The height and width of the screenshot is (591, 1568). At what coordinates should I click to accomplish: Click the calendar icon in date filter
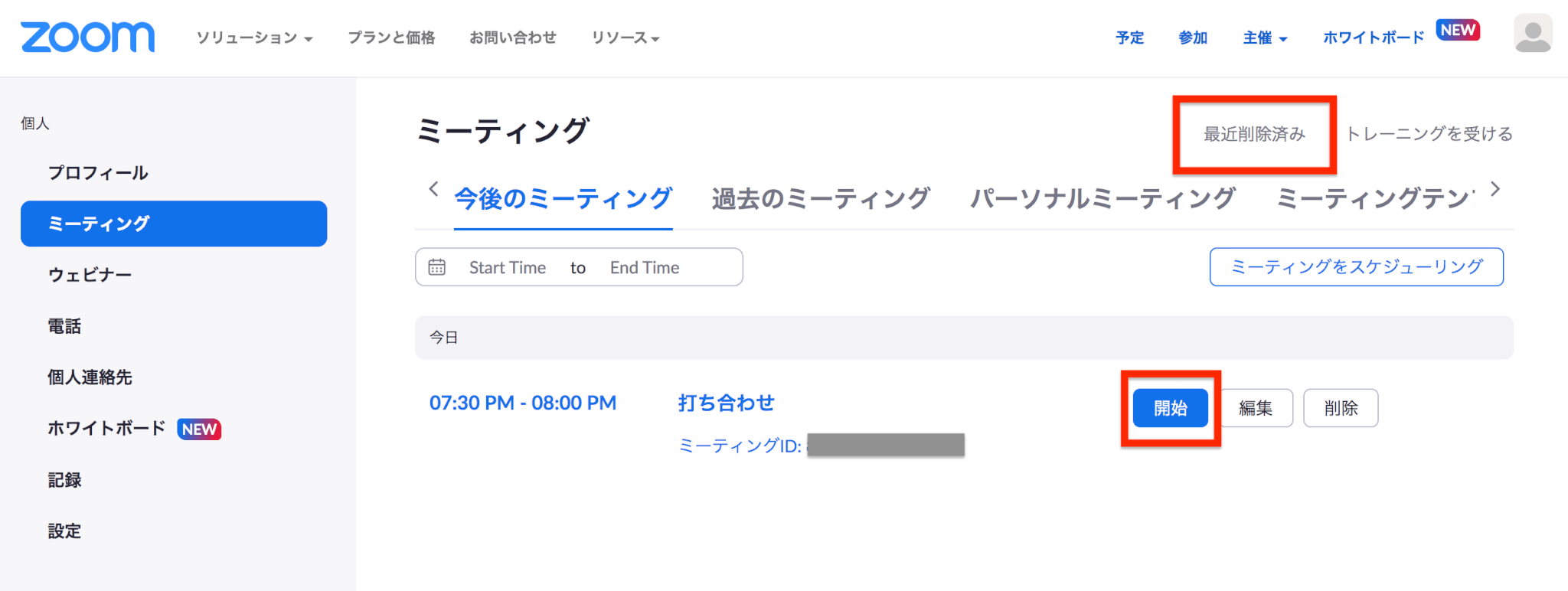pos(437,267)
